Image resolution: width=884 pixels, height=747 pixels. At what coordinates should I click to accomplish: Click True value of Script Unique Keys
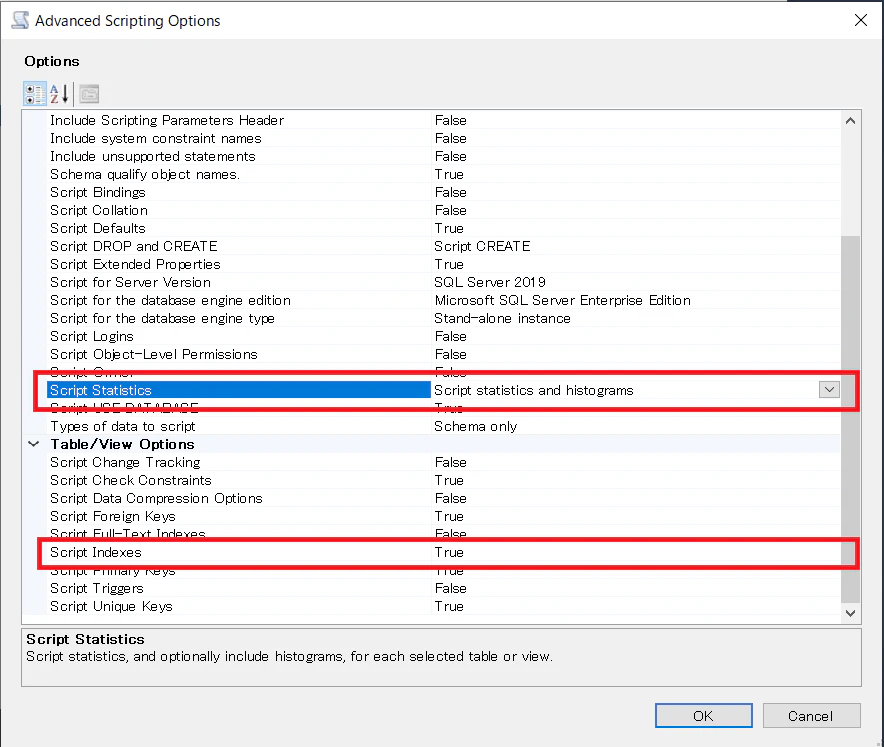[449, 607]
